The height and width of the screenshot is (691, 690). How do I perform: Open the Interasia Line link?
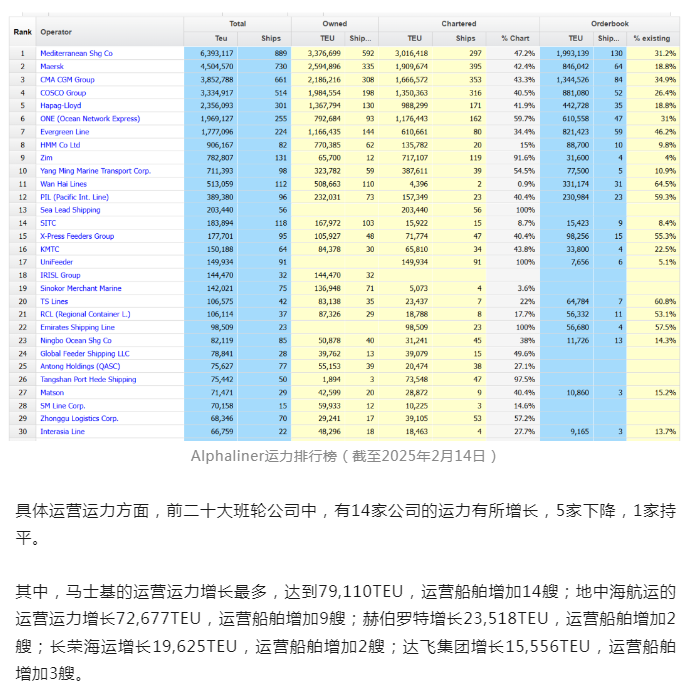[62, 431]
